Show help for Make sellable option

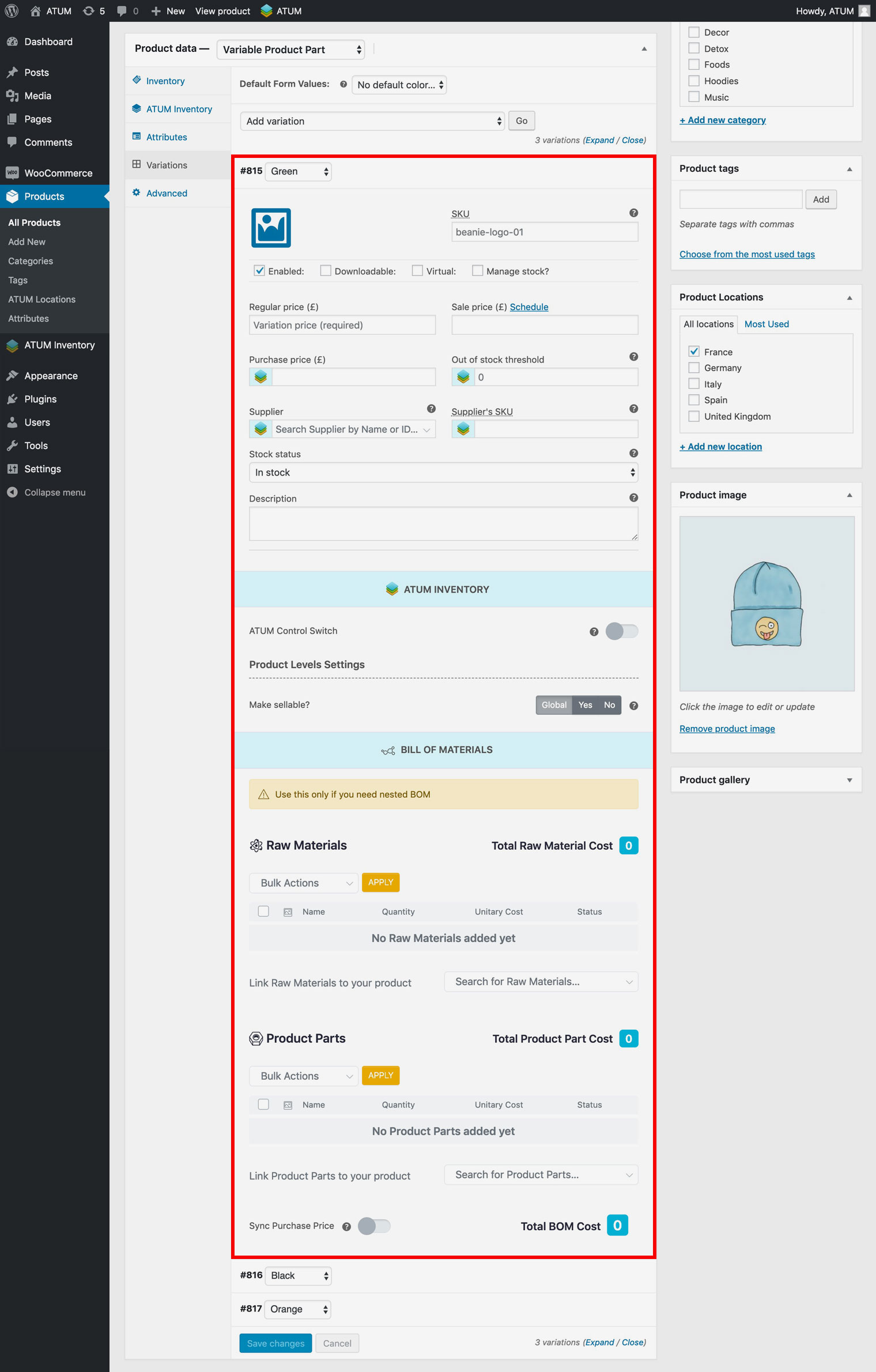[x=633, y=706]
